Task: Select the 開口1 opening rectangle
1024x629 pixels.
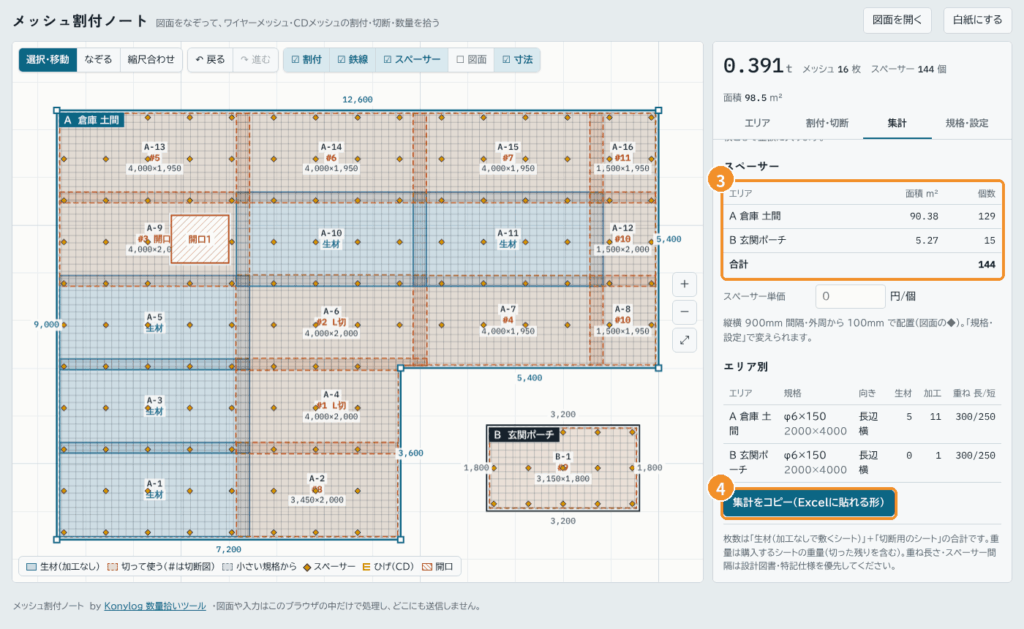Action: [200, 239]
